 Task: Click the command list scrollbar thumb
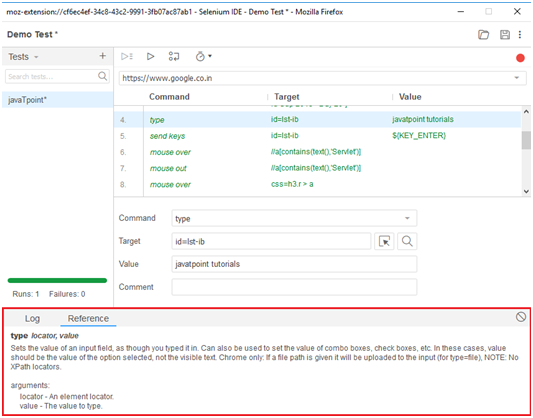[x=526, y=140]
